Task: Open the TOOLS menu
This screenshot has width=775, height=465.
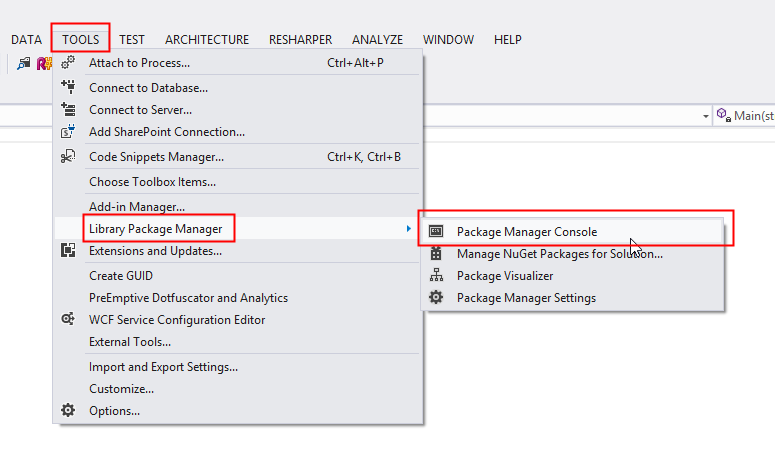Action: pos(80,40)
